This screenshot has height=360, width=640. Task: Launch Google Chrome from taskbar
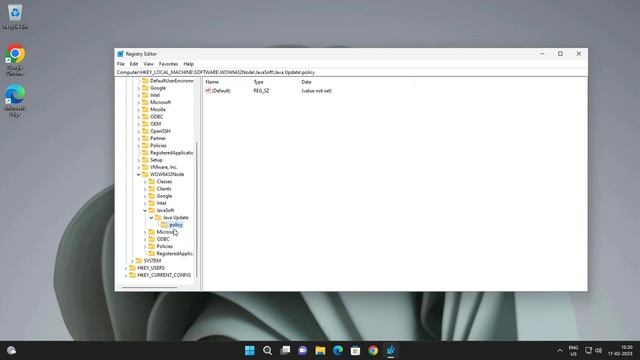pos(373,351)
